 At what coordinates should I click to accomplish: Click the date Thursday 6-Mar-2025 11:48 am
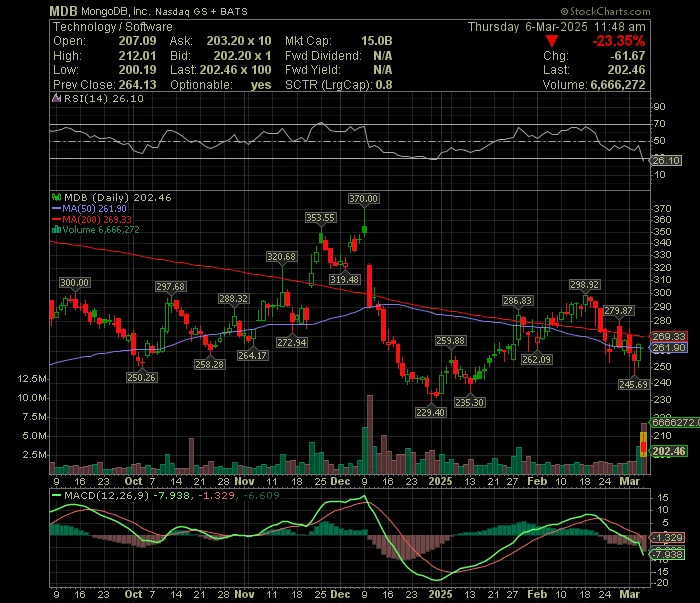click(x=557, y=27)
